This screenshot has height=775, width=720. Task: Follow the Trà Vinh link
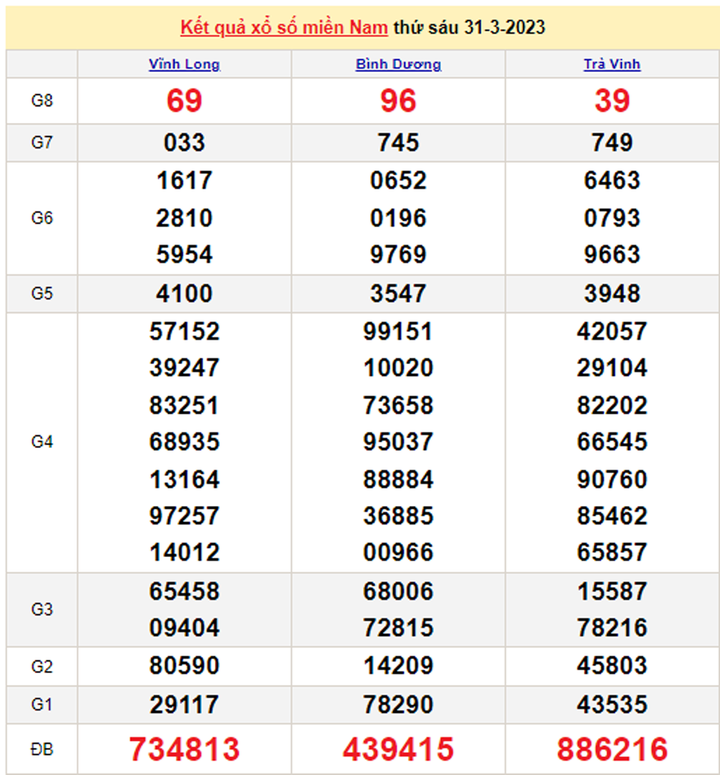pos(612,64)
